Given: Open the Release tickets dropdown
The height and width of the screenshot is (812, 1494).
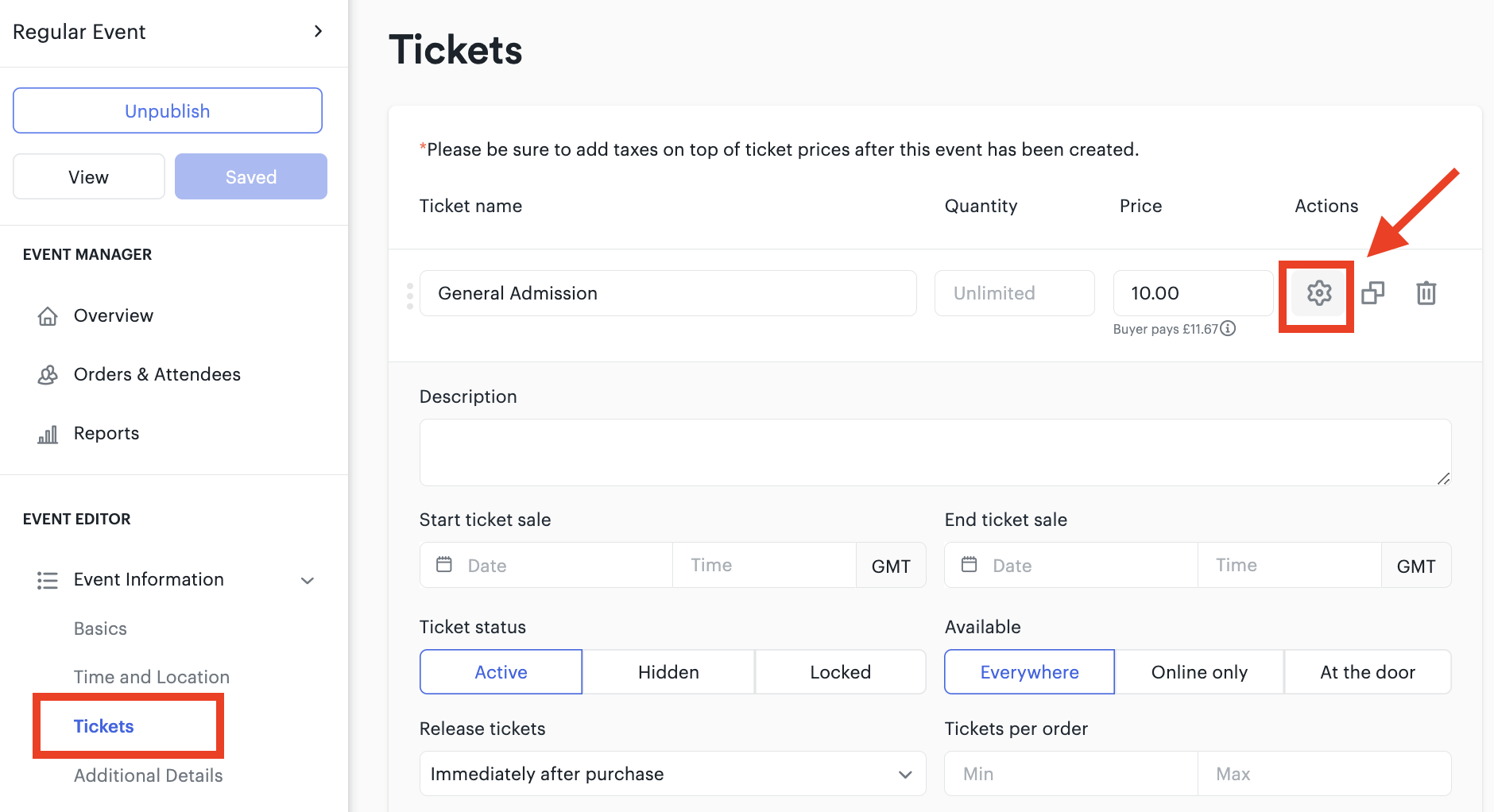Looking at the screenshot, I should coord(672,774).
